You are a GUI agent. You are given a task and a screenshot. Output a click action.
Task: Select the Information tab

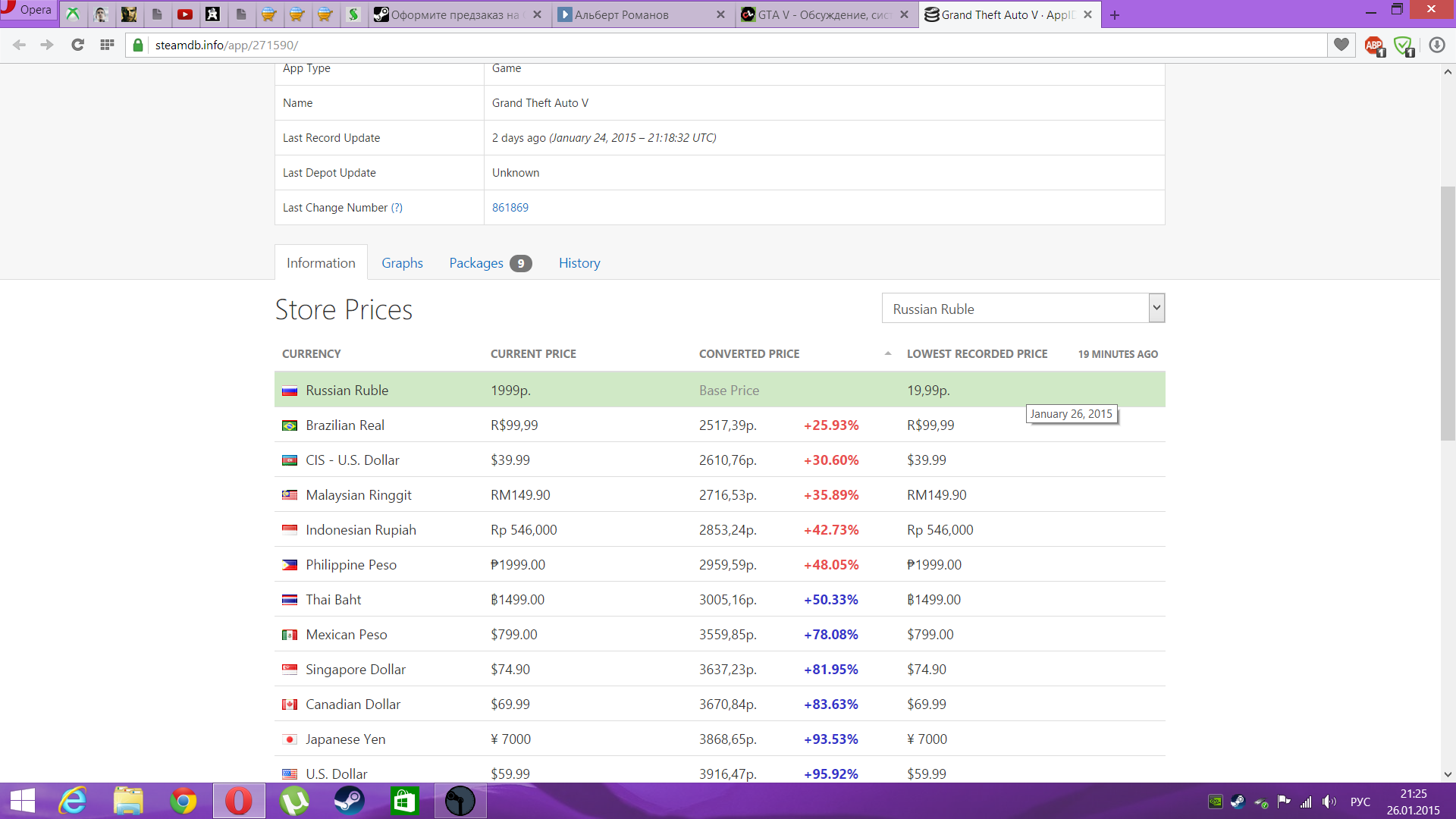click(x=321, y=262)
